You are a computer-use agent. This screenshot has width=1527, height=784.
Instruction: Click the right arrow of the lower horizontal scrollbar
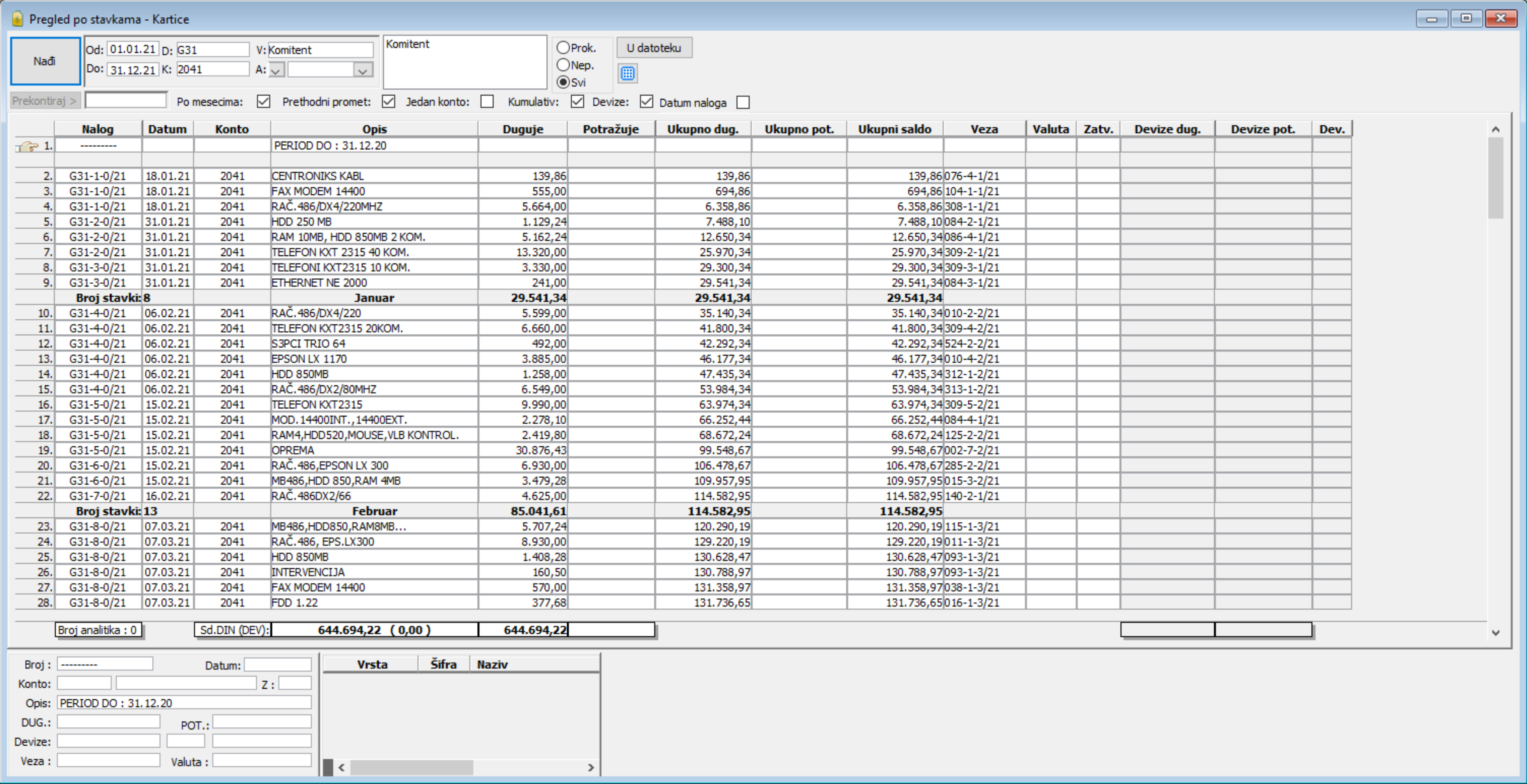click(x=591, y=767)
